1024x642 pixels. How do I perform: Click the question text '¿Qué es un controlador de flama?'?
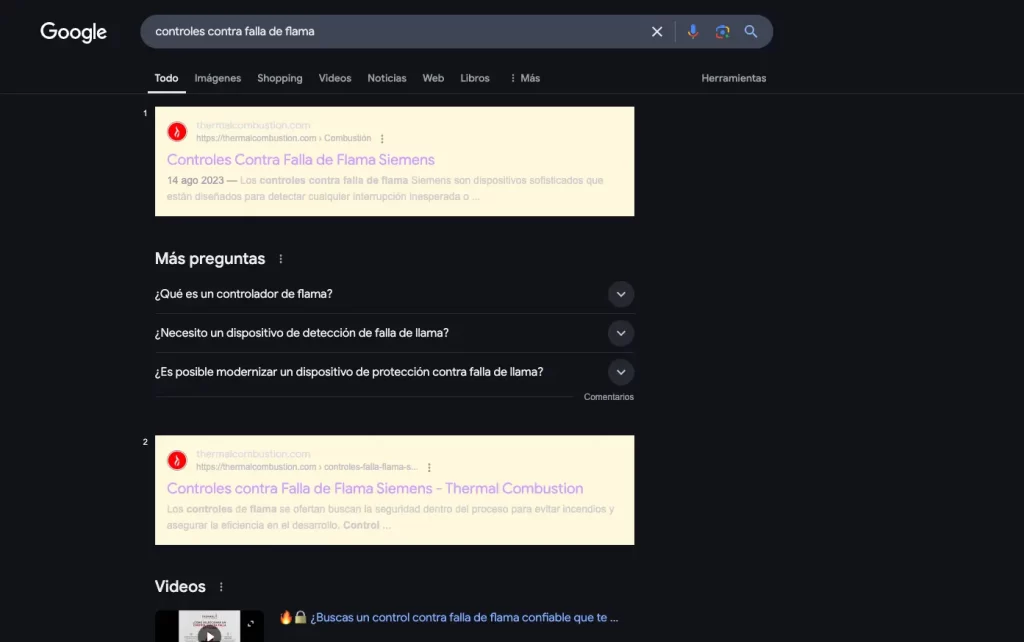coord(244,295)
